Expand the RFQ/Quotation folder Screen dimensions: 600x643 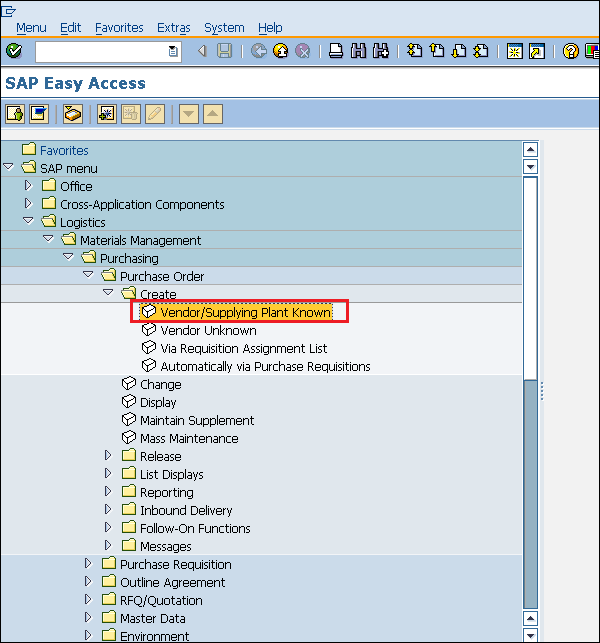coord(88,599)
